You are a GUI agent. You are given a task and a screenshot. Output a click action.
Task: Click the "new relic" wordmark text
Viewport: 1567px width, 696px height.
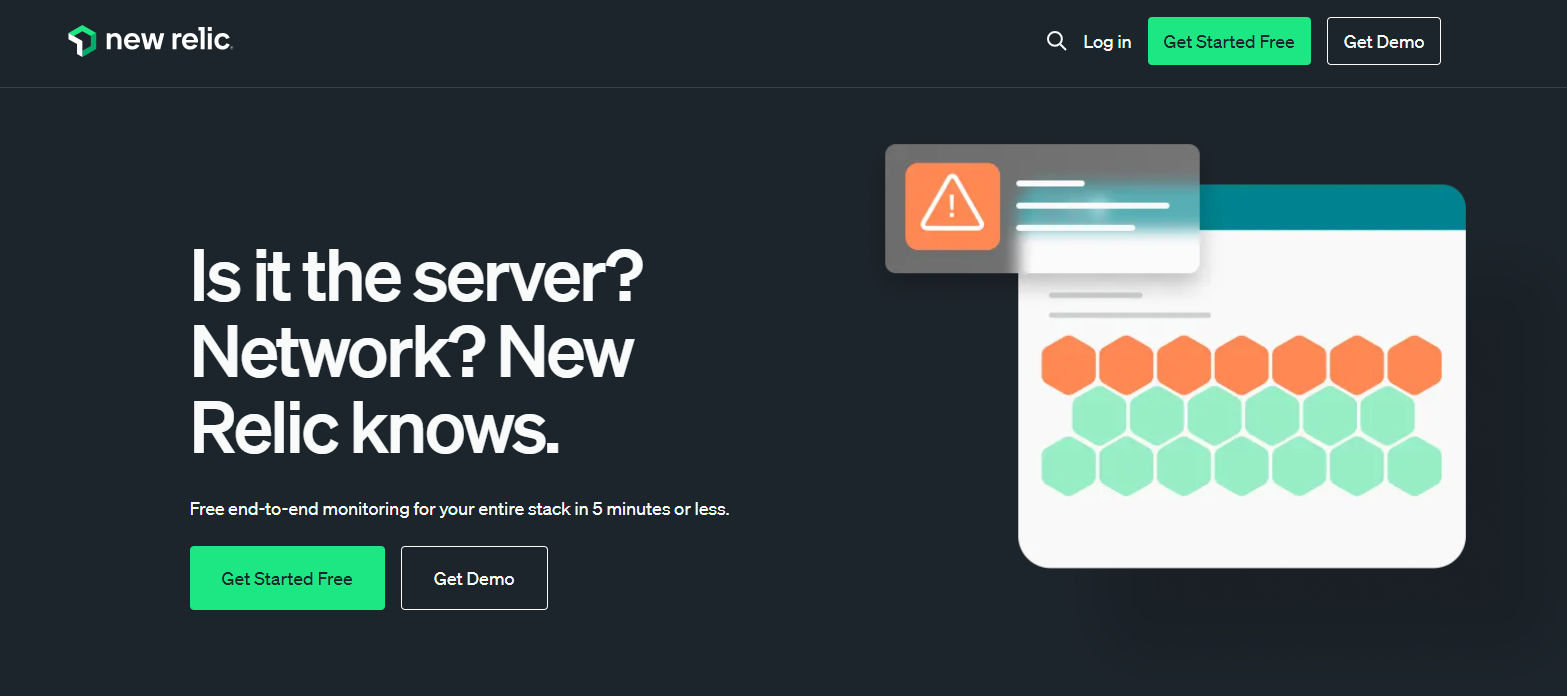(x=168, y=41)
